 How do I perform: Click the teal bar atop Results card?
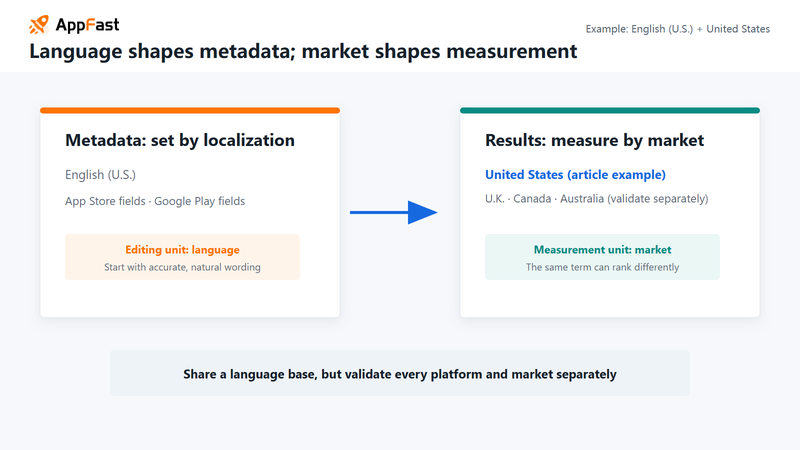tap(610, 110)
